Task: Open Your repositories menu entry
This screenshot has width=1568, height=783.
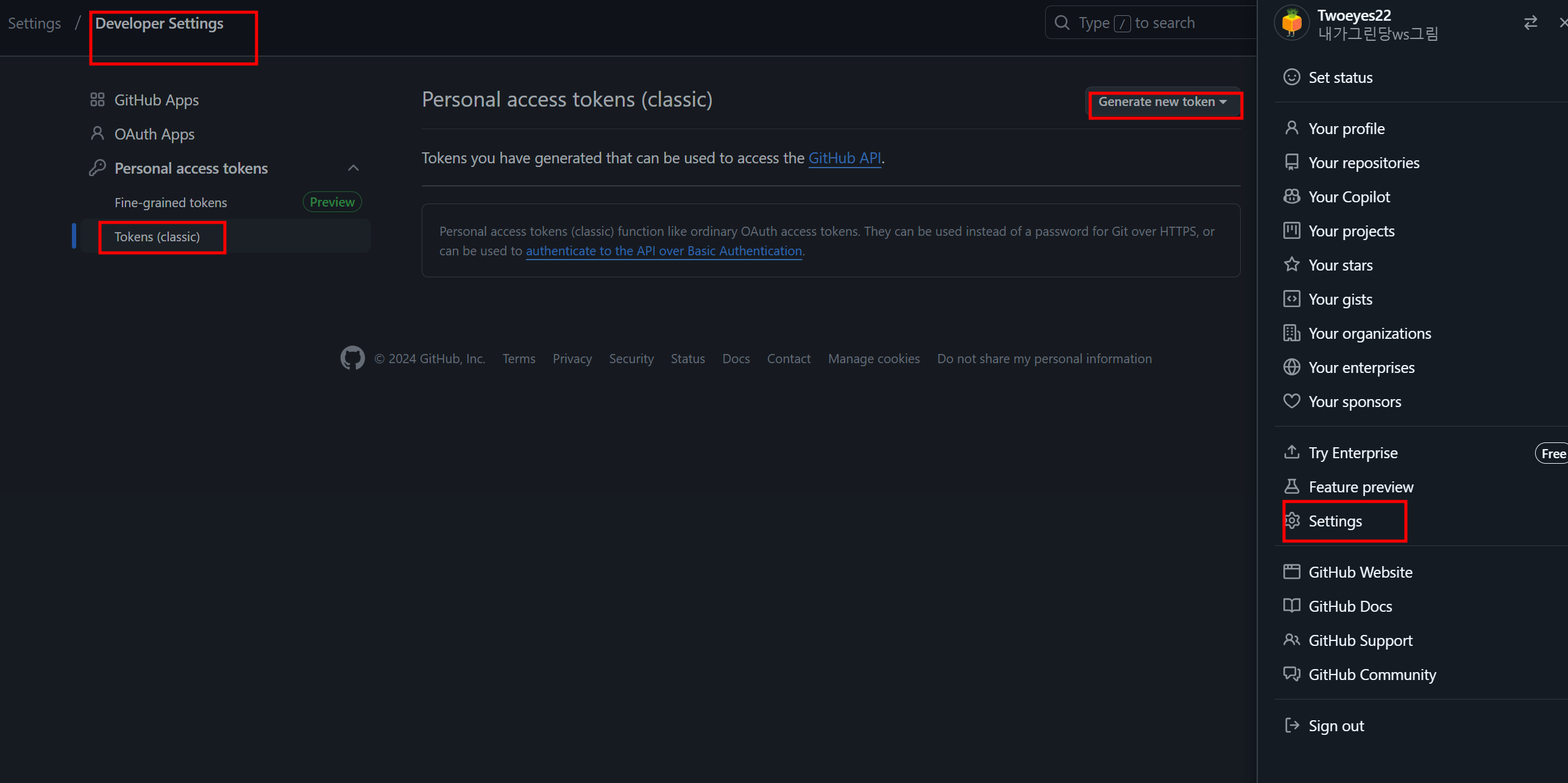Action: [1364, 163]
